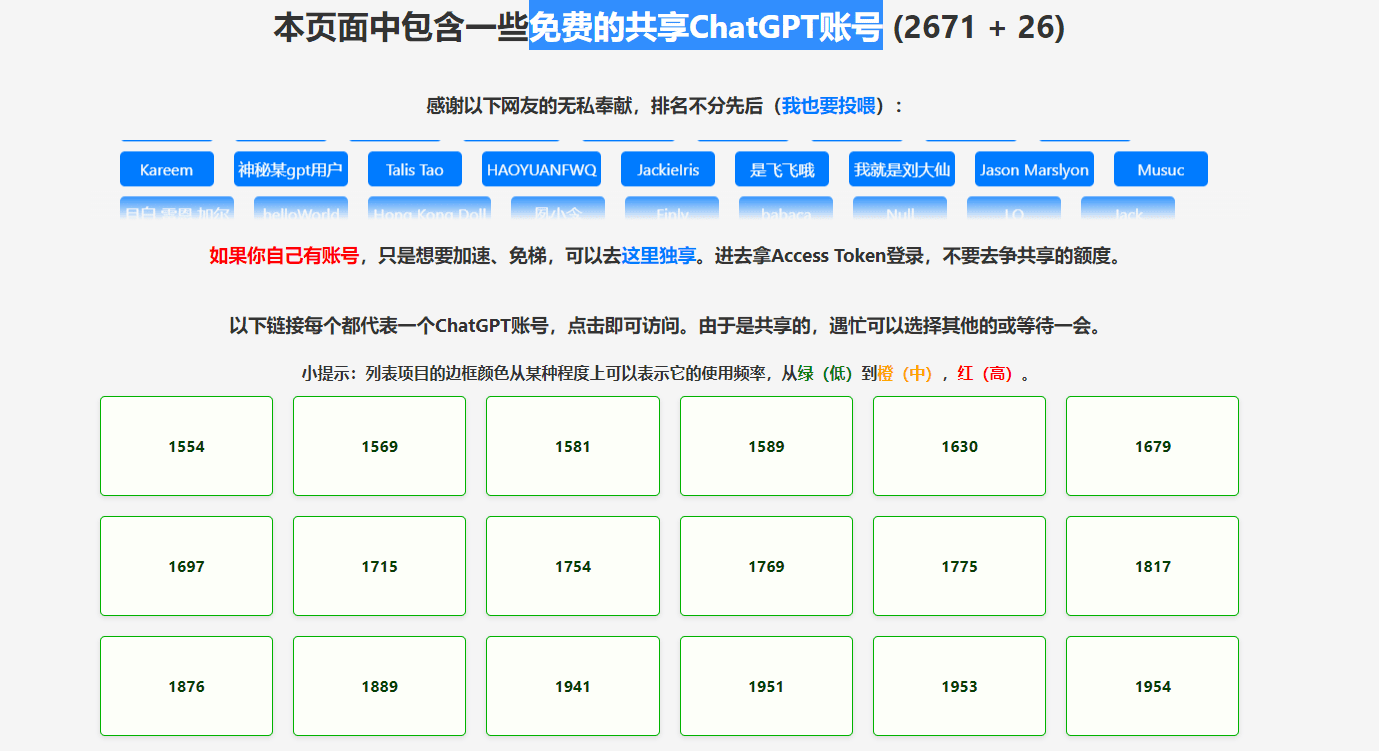The image size is (1379, 751).
Task: Click the JackieIris contributor tag
Action: pyautogui.click(x=668, y=170)
